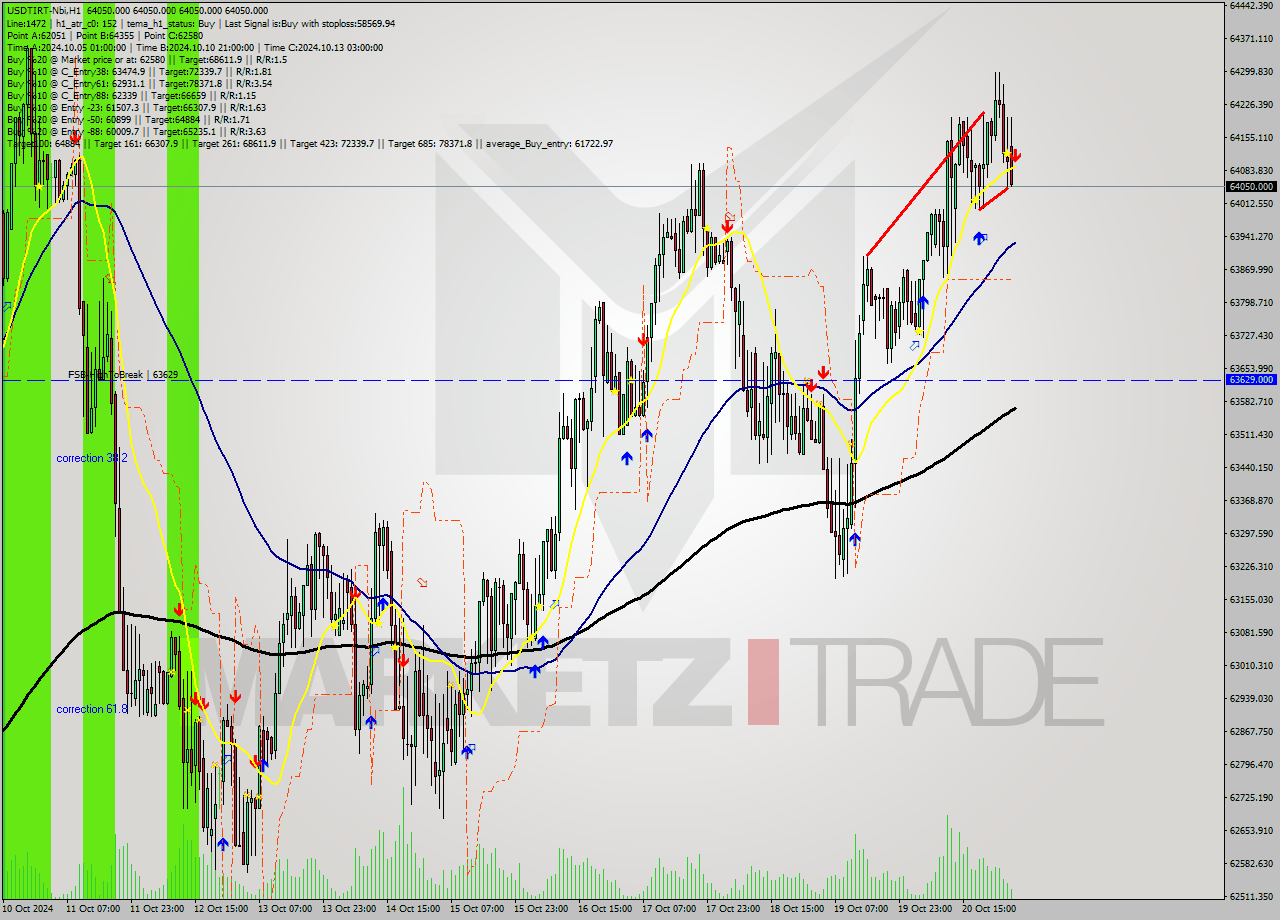The width and height of the screenshot is (1280, 920).
Task: Click the '19 Oct 07:00' time label
Action: [860, 909]
